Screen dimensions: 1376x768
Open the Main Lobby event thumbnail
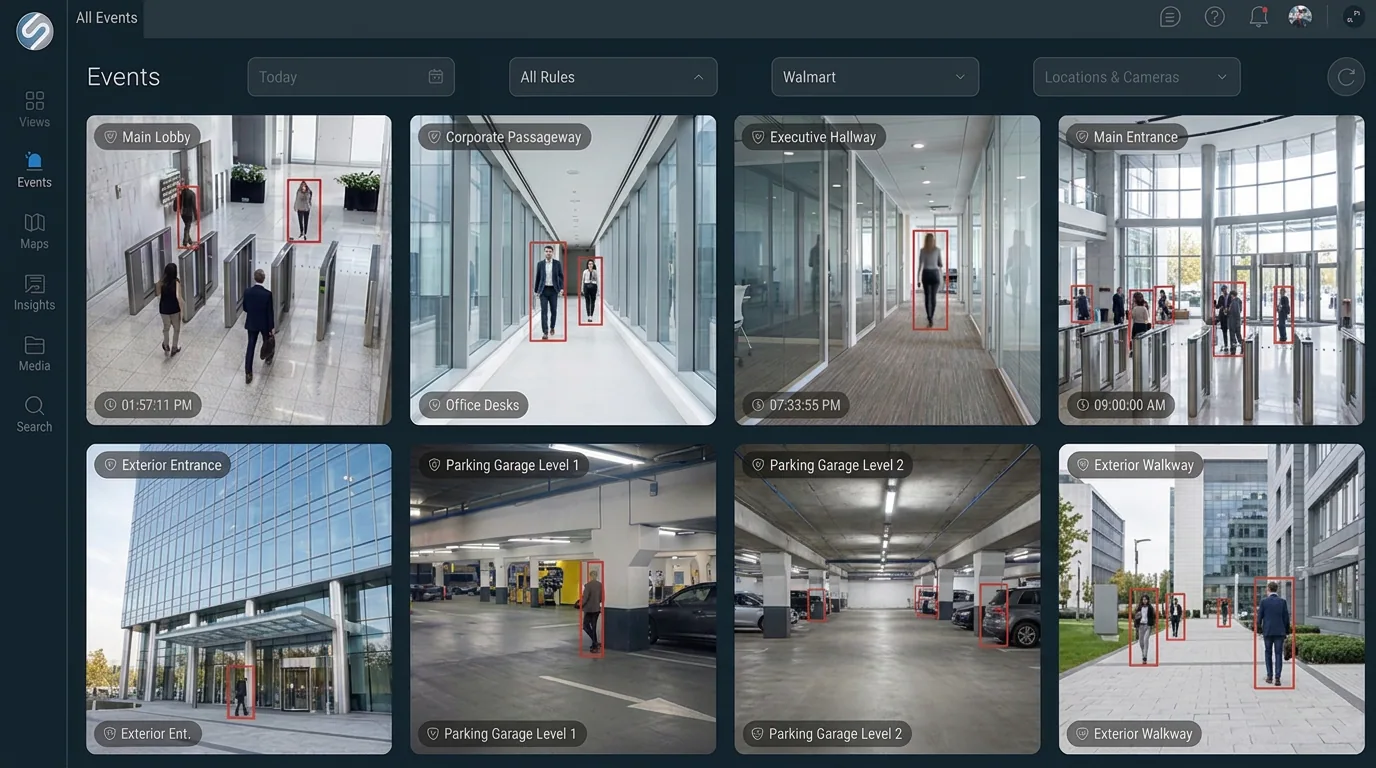[x=239, y=270]
